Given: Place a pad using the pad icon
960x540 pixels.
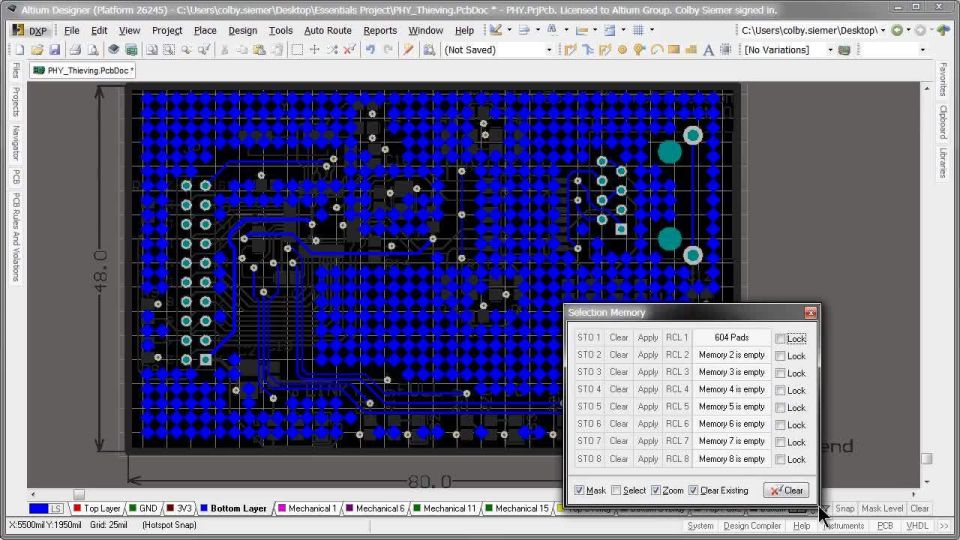Looking at the screenshot, I should click(x=622, y=50).
